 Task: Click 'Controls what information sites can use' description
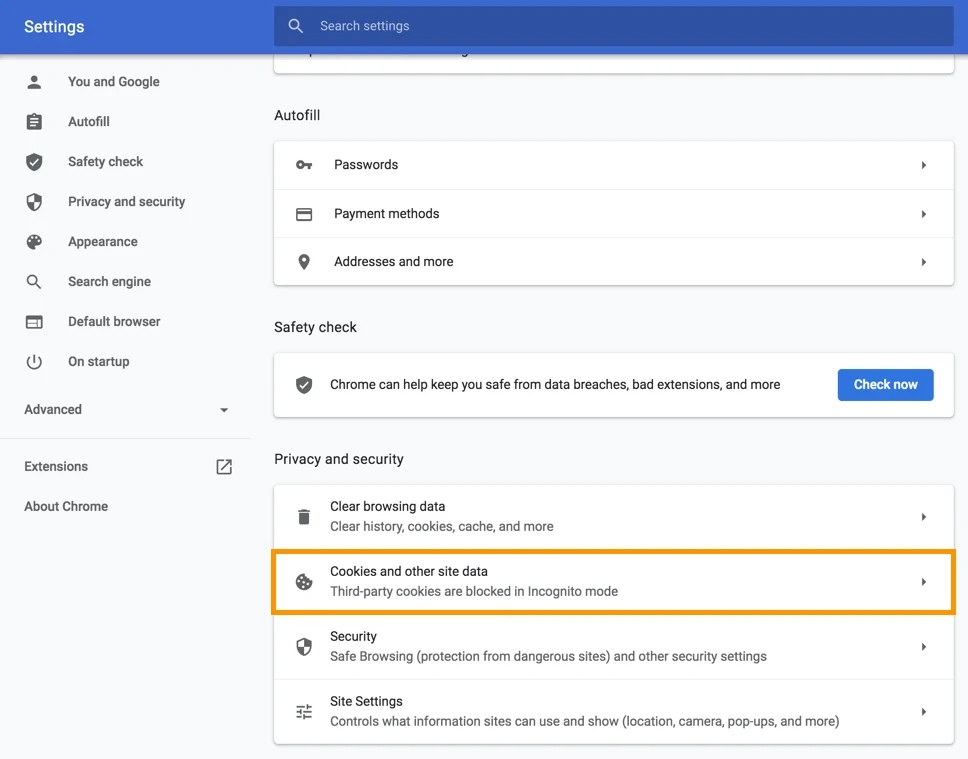585,721
